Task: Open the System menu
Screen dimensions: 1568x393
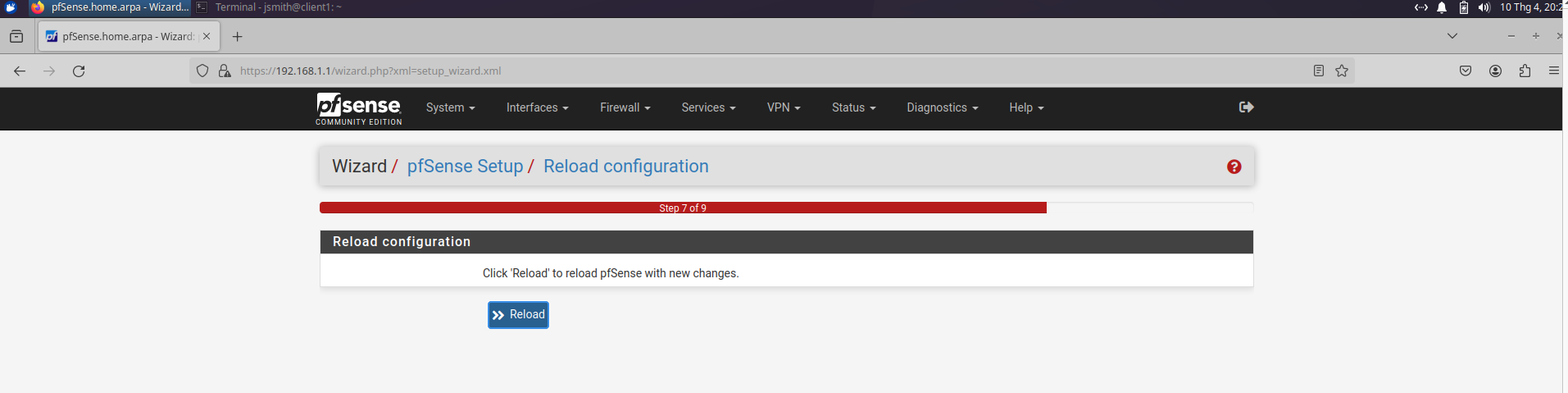Action: point(450,107)
